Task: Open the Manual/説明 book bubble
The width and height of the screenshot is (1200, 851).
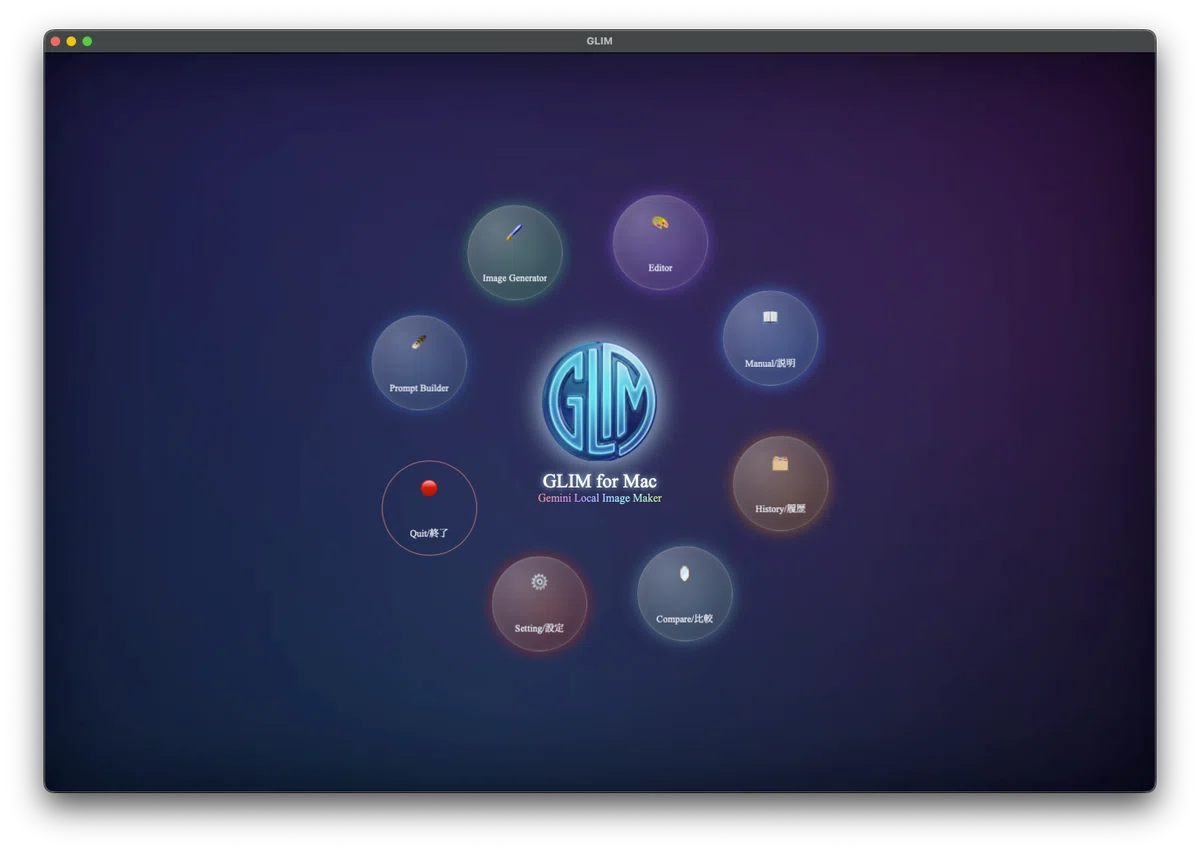Action: [770, 338]
